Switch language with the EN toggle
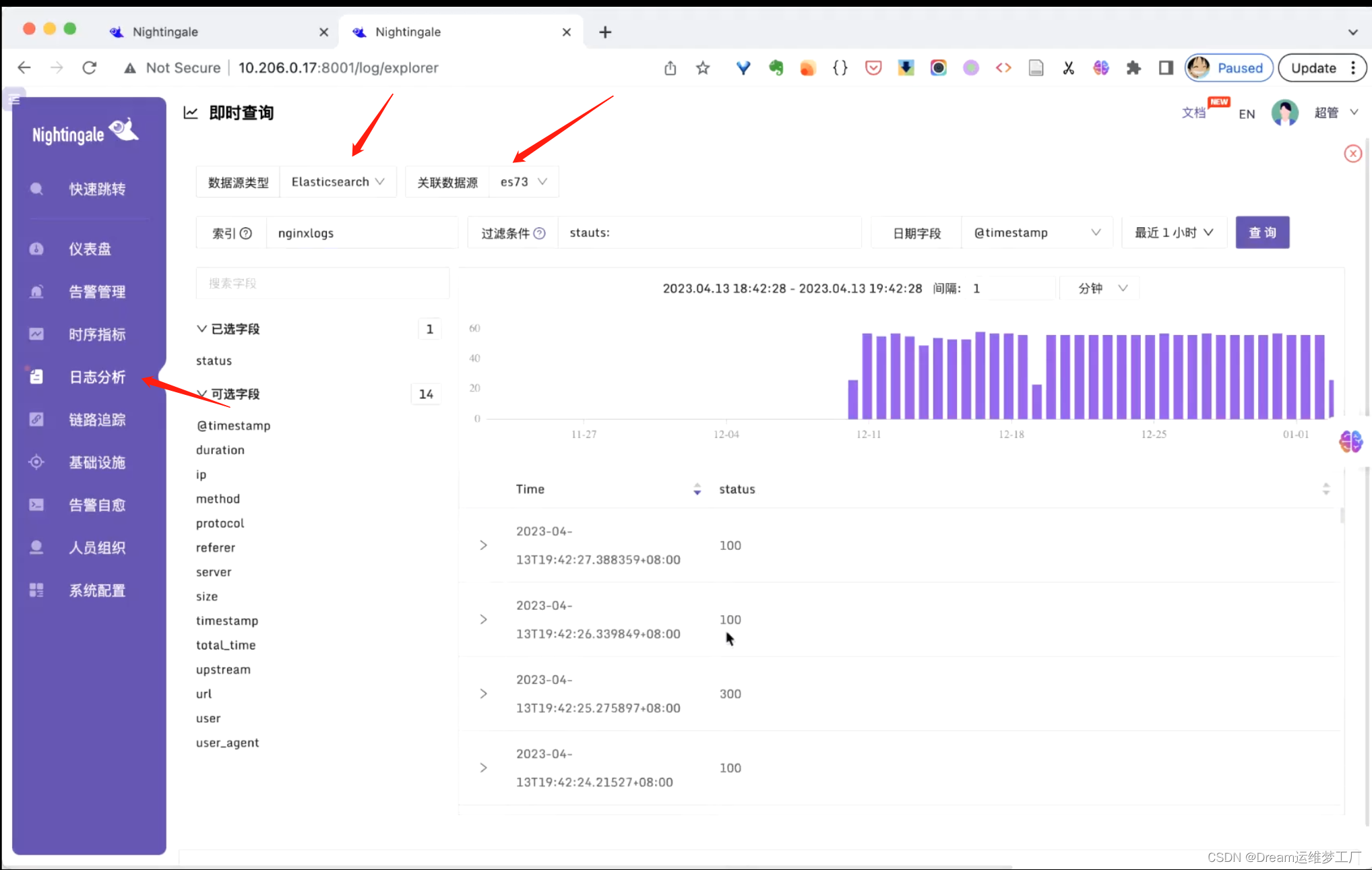The width and height of the screenshot is (1372, 870). pos(1246,114)
